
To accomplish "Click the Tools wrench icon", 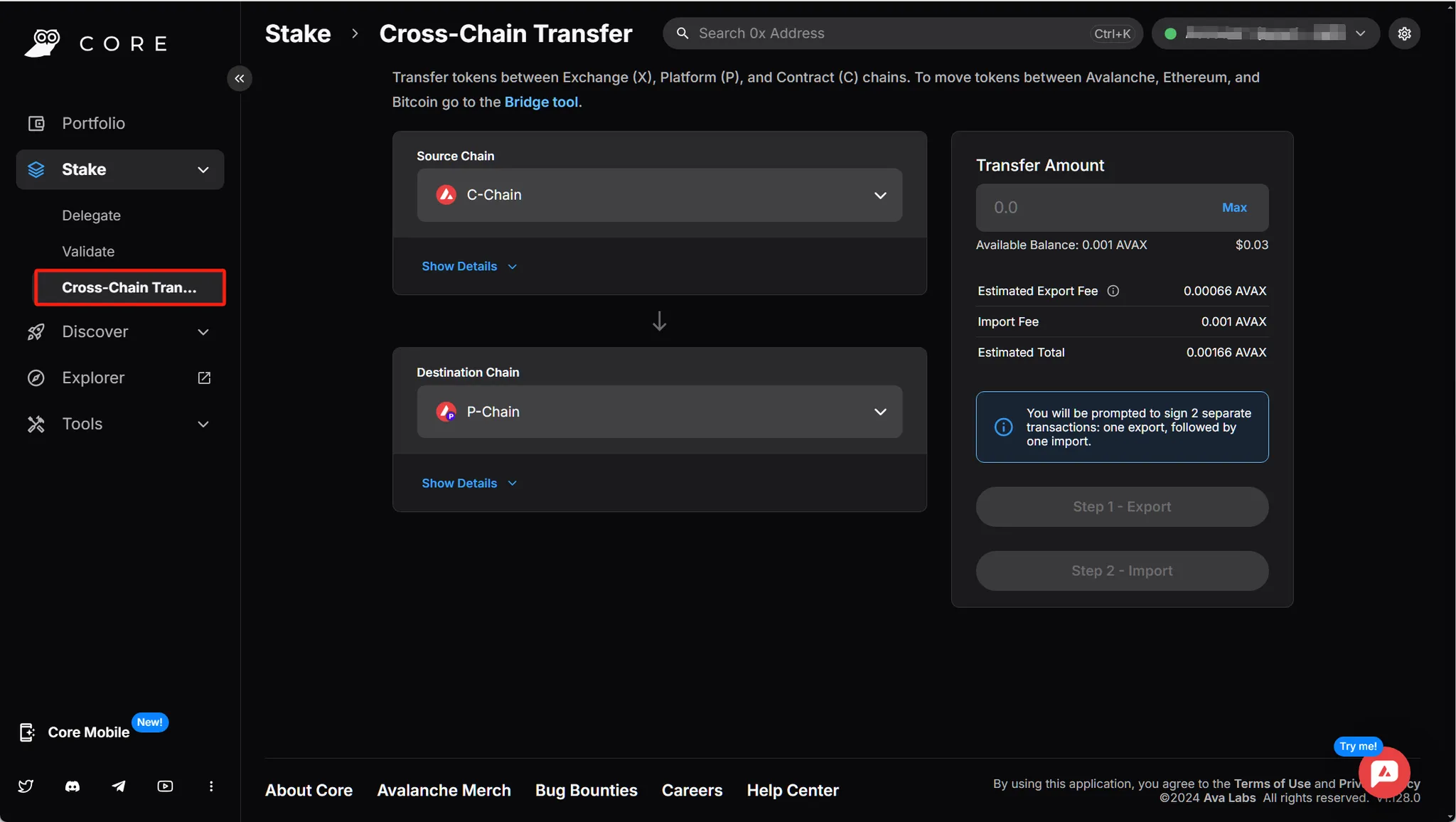I will 36,423.
